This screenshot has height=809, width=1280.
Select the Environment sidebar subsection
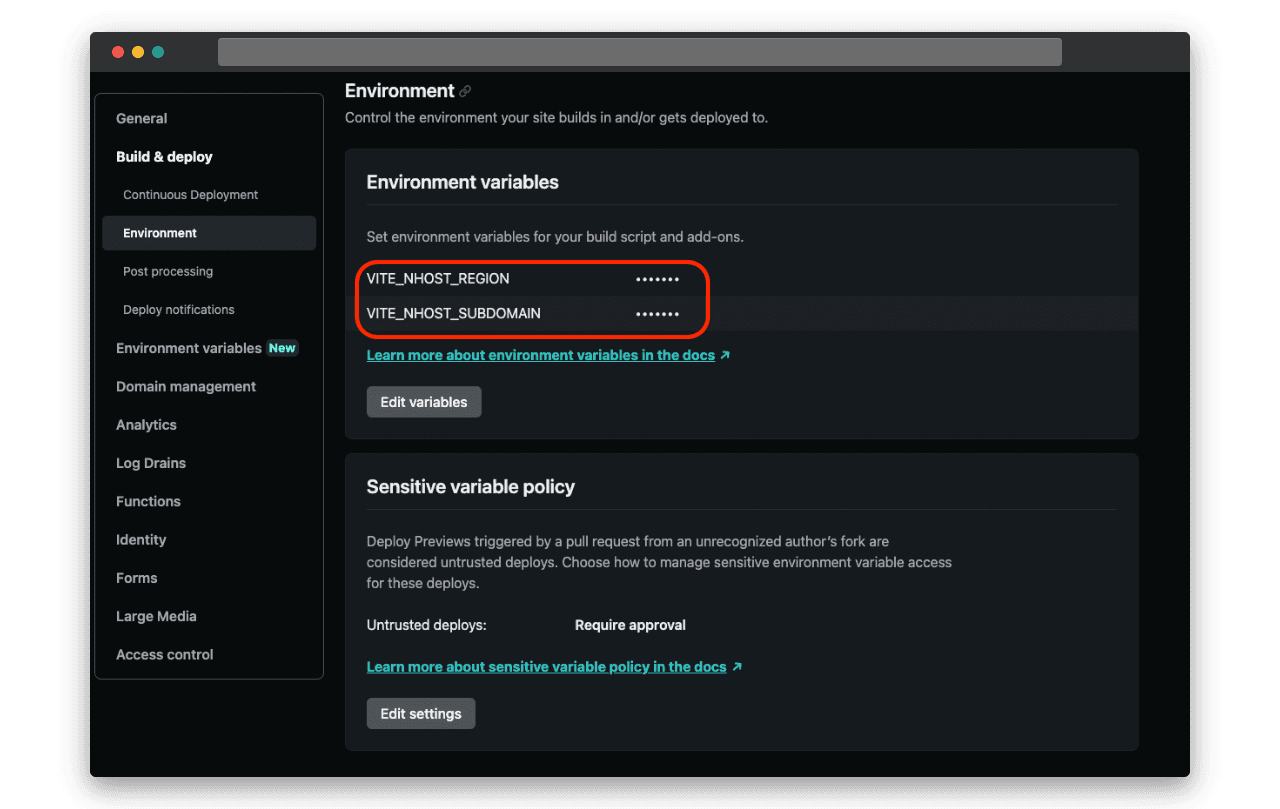coord(160,233)
